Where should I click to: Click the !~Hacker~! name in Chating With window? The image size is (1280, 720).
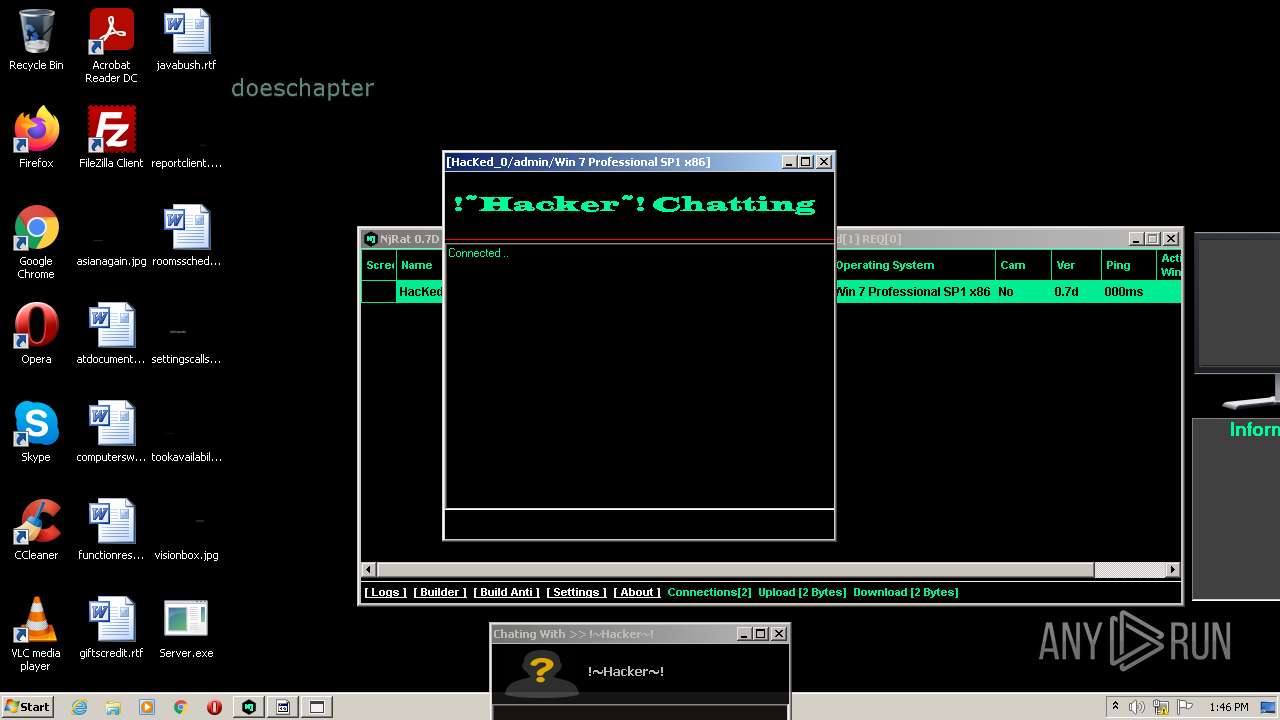(x=626, y=672)
